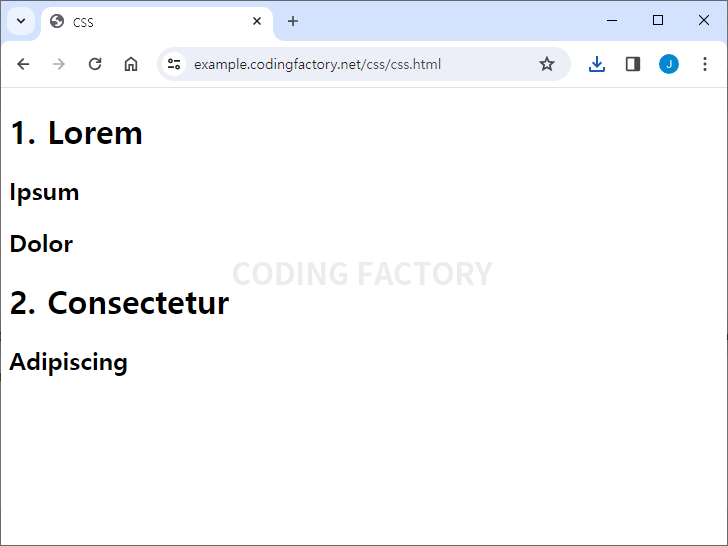Click the address bar URL
The height and width of the screenshot is (546, 728).
point(317,64)
